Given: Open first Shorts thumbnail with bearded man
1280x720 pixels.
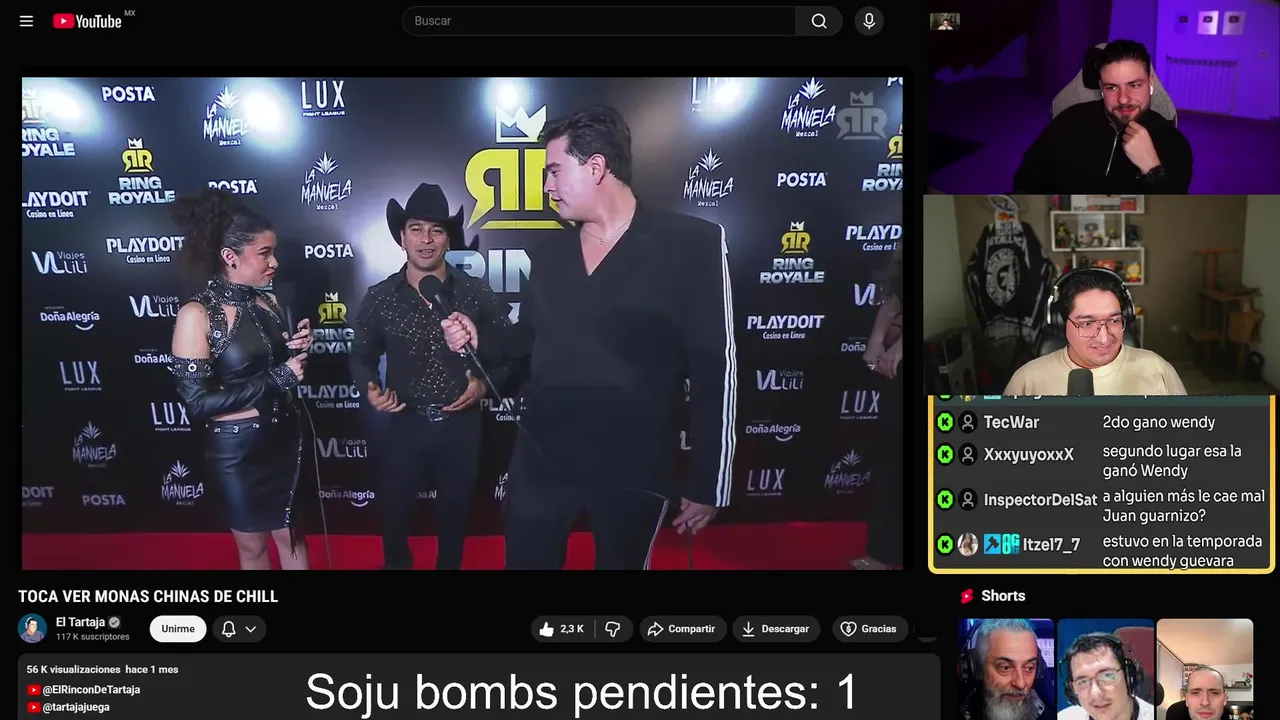Looking at the screenshot, I should [1006, 669].
